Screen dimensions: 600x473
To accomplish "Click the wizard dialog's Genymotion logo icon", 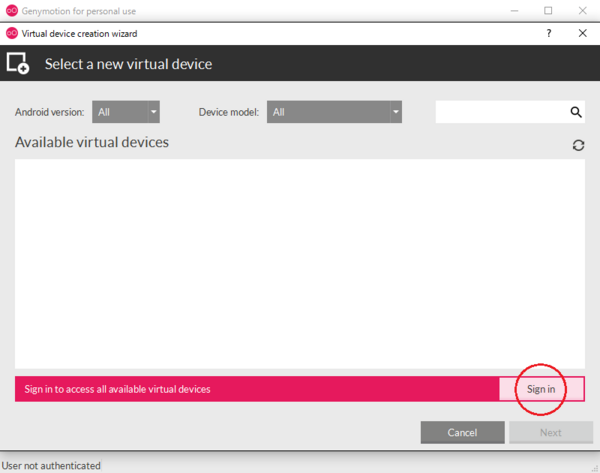I will pos(11,33).
